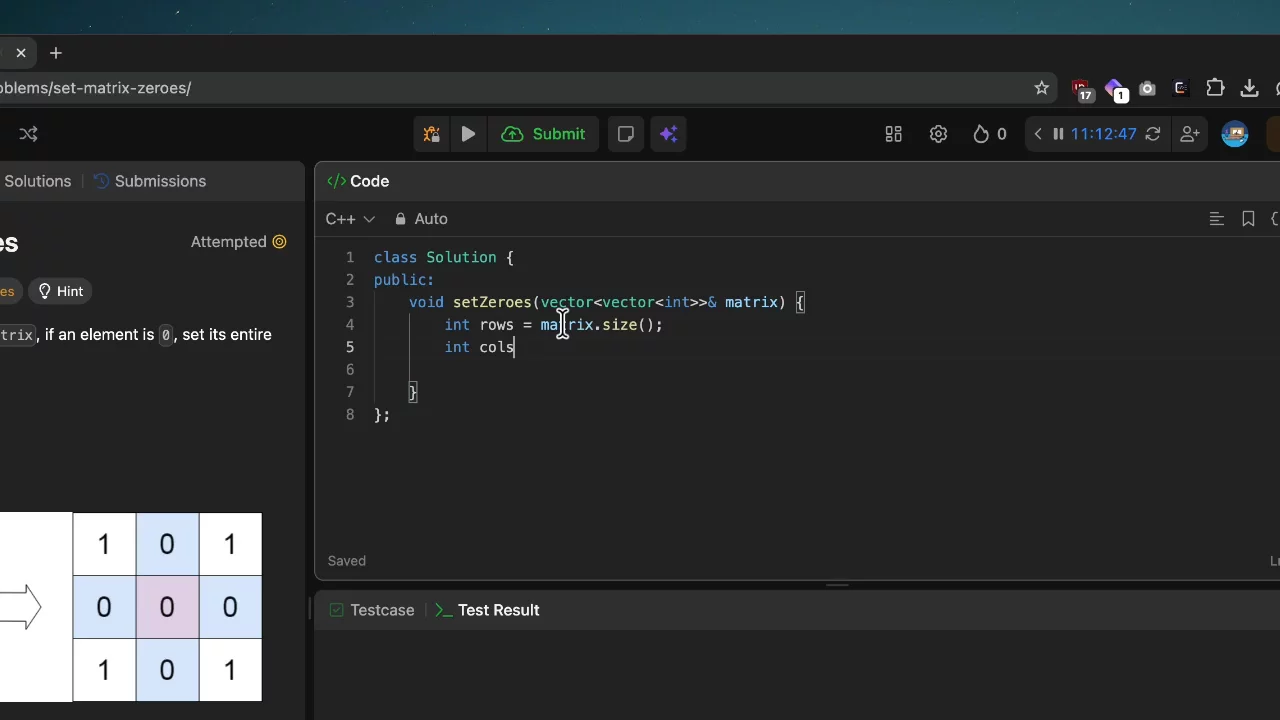Click the 'int cols' code line

[479, 347]
